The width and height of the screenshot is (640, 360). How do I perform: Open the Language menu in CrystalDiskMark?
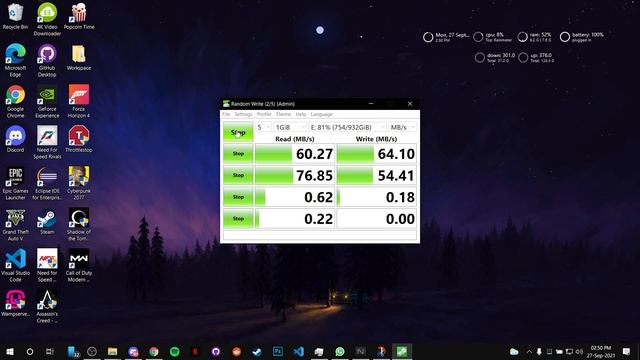pos(322,114)
